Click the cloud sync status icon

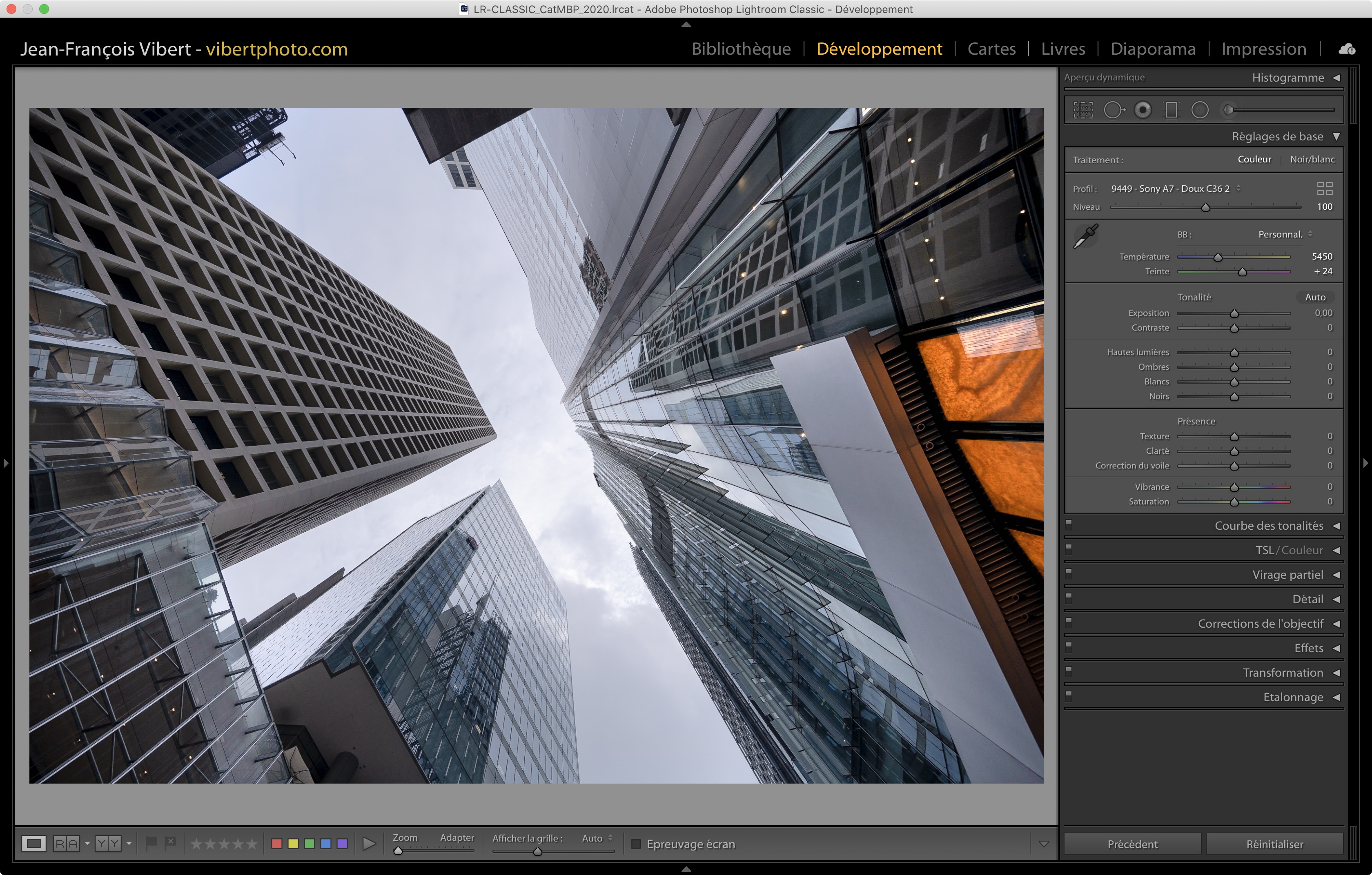[1347, 49]
